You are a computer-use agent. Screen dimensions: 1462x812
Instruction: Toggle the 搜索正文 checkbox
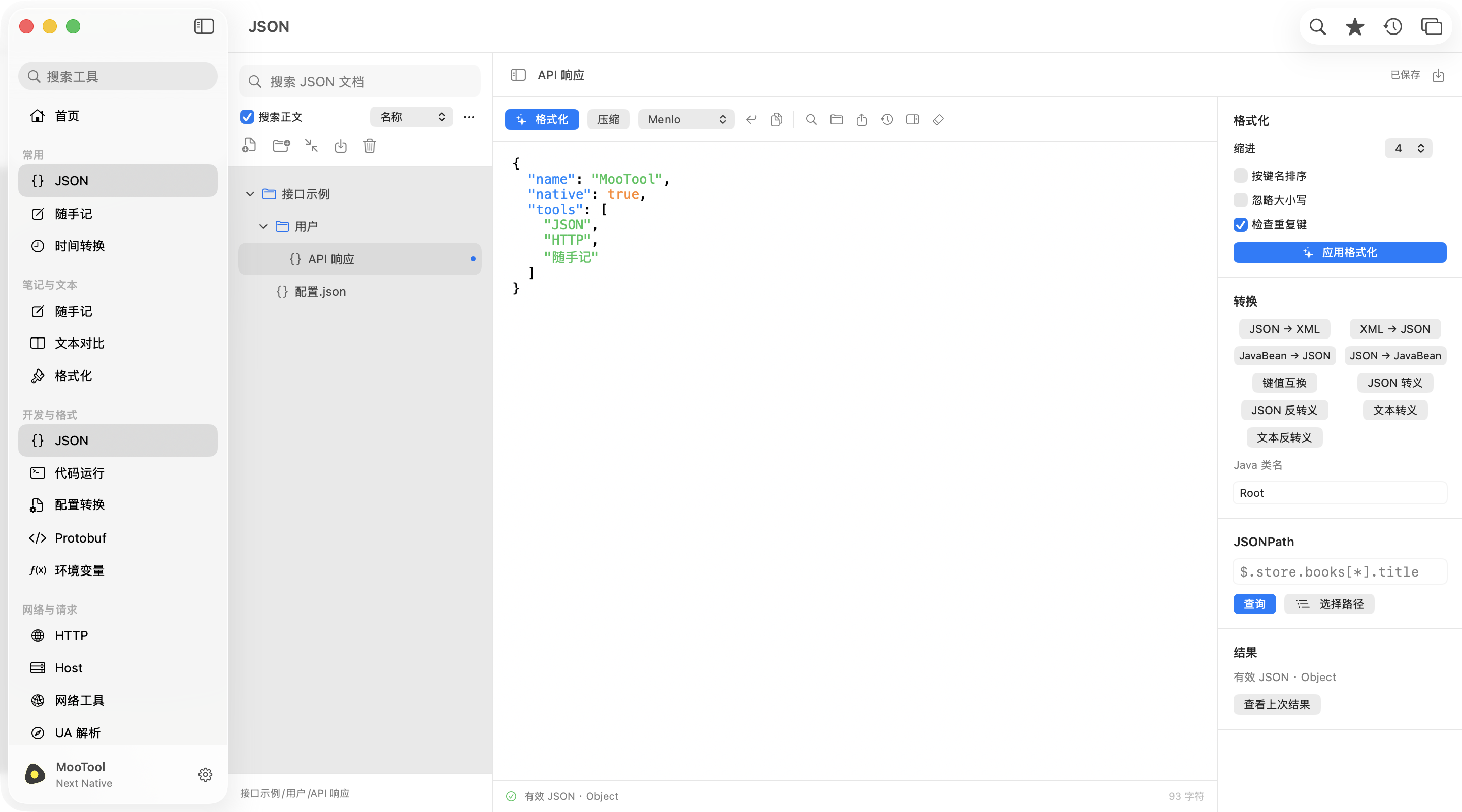click(247, 117)
